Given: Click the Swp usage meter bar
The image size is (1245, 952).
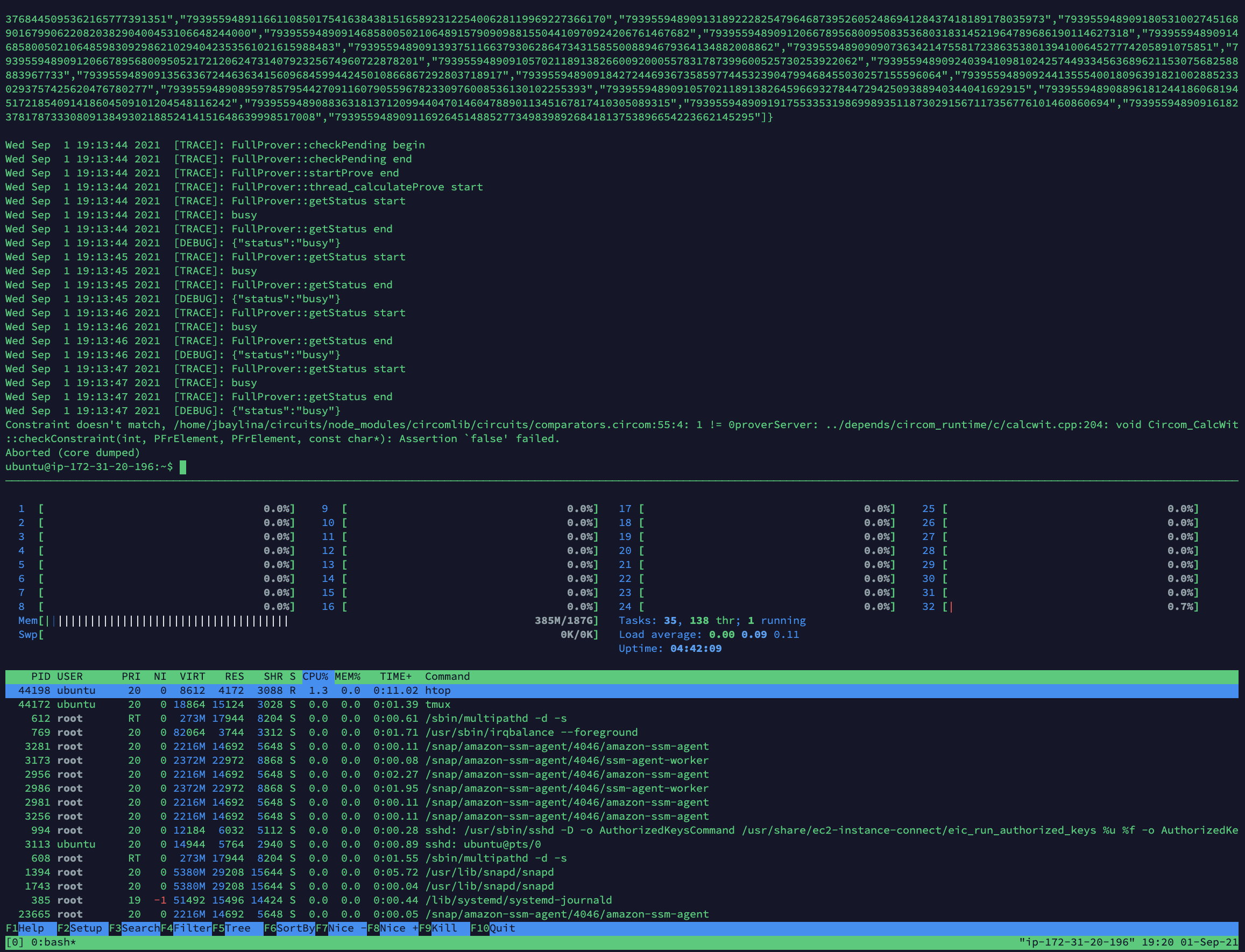Looking at the screenshot, I should pos(308,635).
